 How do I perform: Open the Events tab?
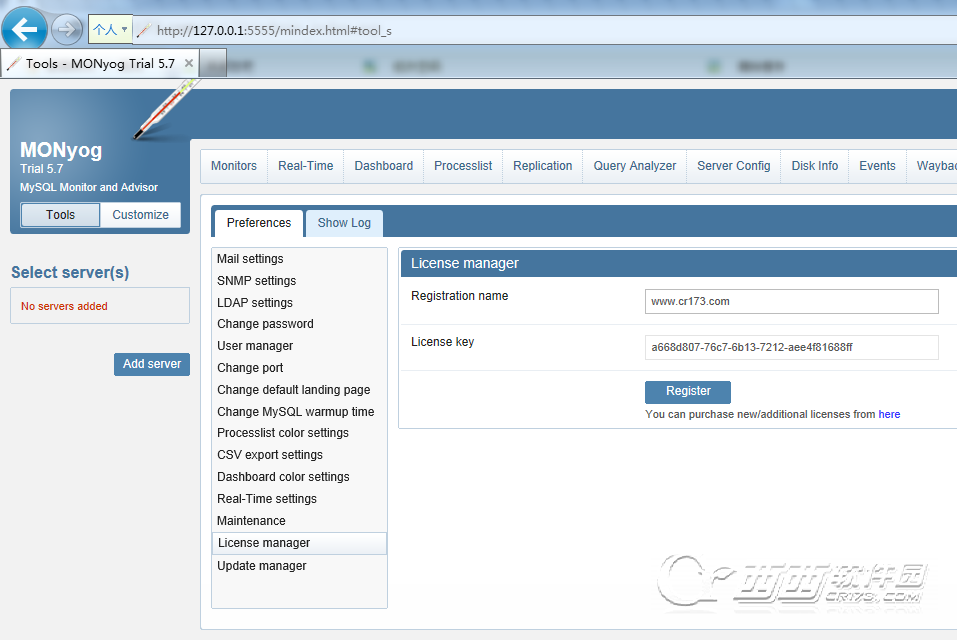(878, 166)
